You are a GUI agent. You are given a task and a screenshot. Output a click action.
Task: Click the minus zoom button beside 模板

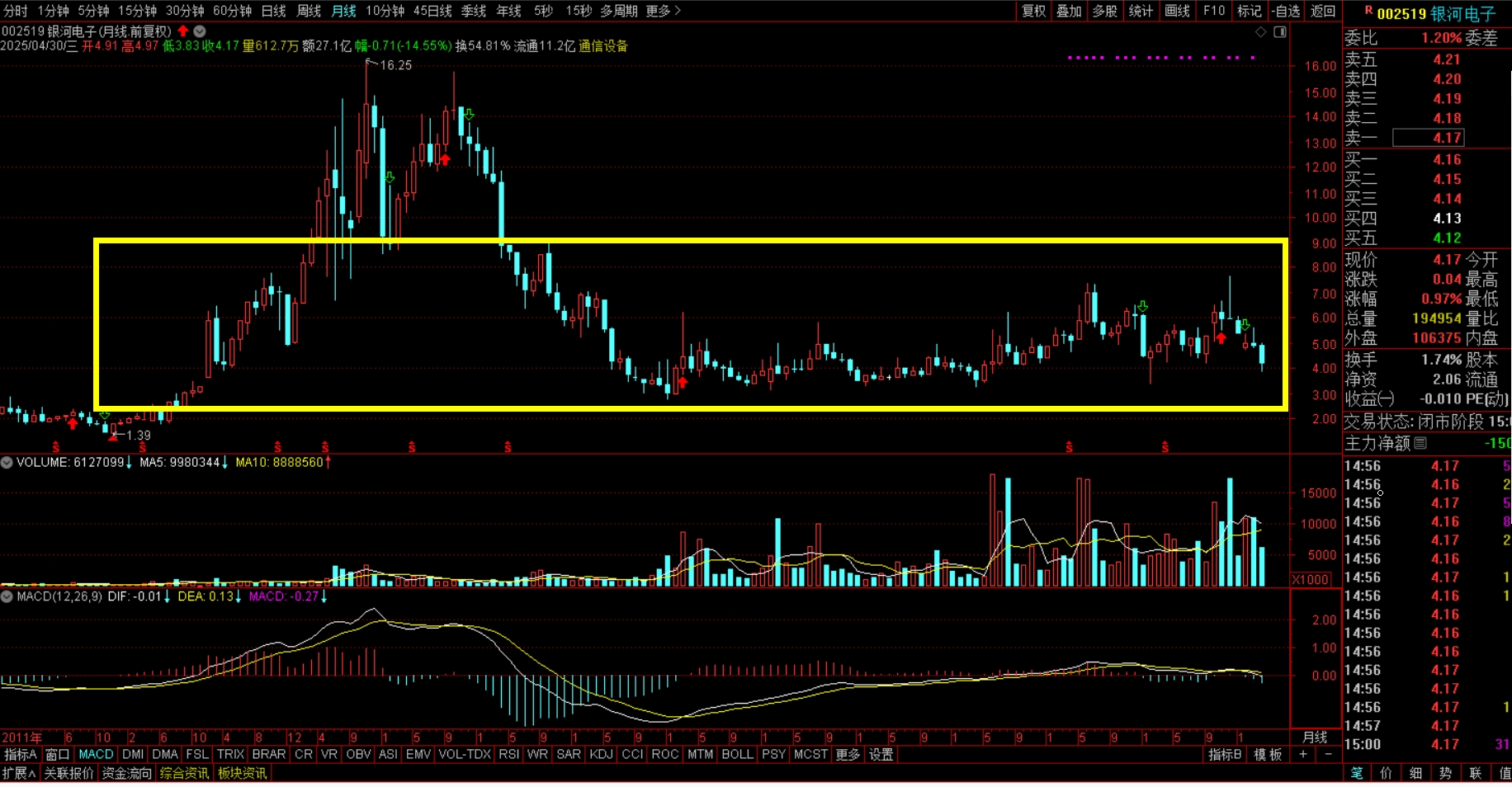(x=1328, y=755)
